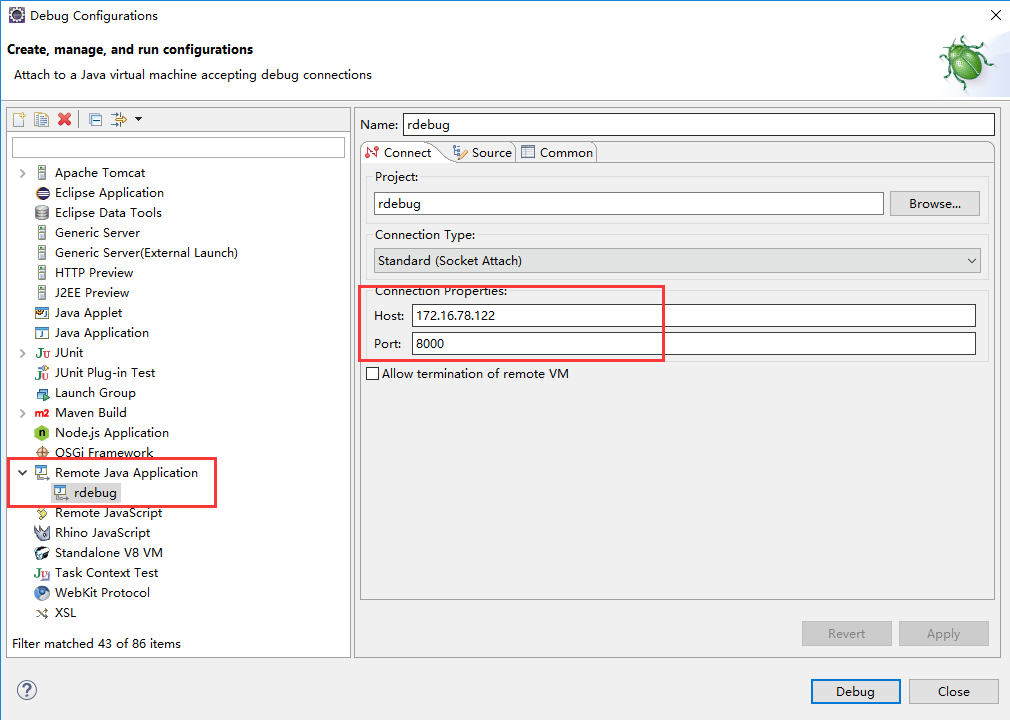Screen dimensions: 1010x720
Task: Click the Port input field
Action: [694, 343]
